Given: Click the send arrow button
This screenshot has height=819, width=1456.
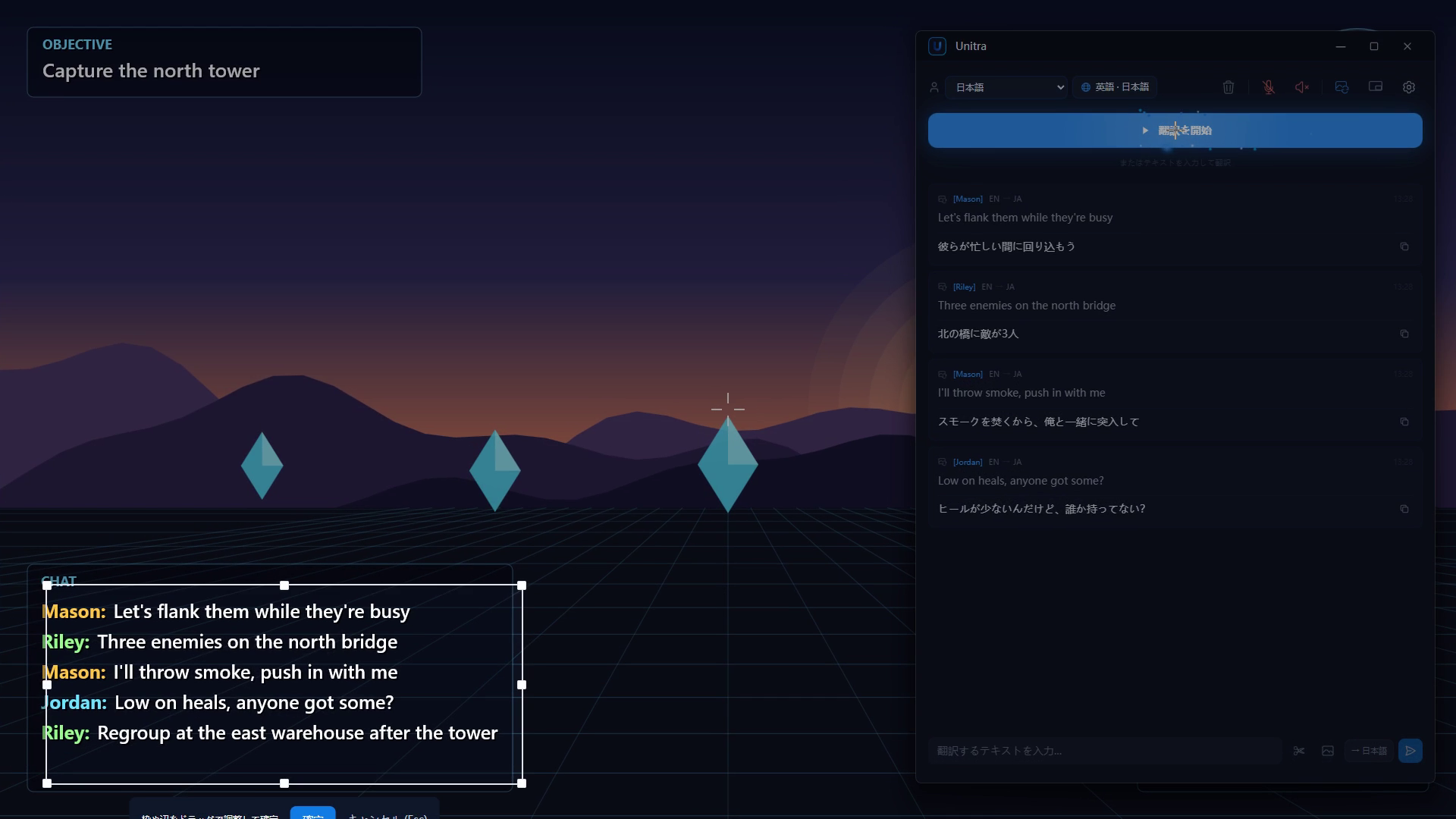Looking at the screenshot, I should pyautogui.click(x=1410, y=751).
